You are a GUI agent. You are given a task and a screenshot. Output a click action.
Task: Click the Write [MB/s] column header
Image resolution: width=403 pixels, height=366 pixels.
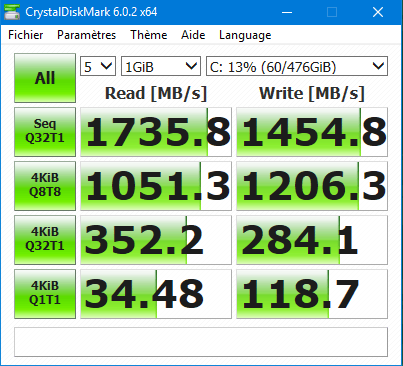[x=312, y=93]
